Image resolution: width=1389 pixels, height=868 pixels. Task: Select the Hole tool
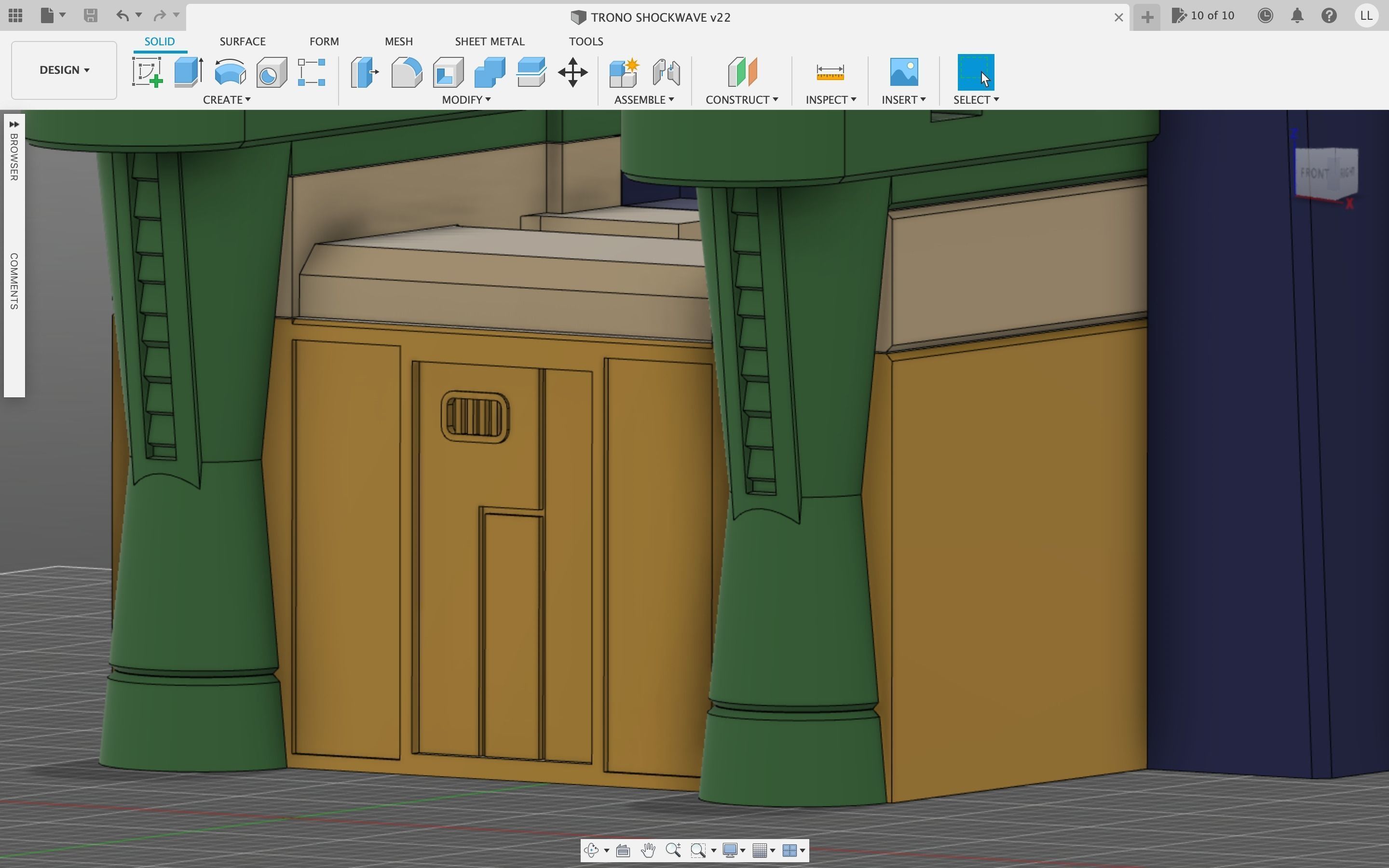pyautogui.click(x=272, y=72)
